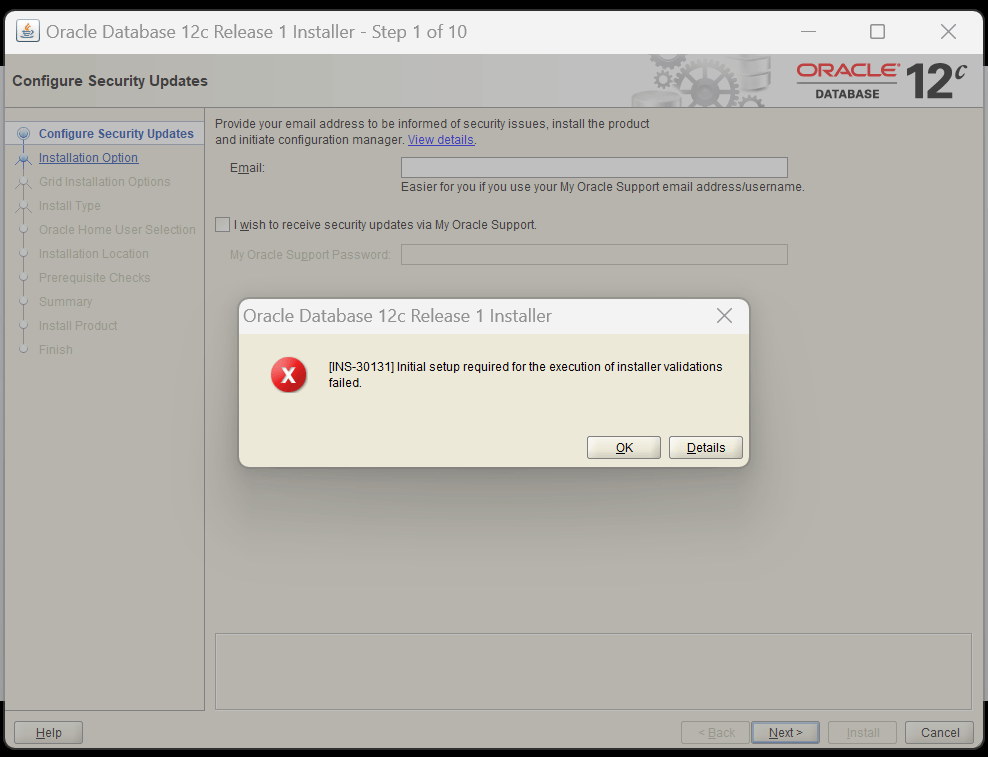Select the Prerequisite Checks step

click(x=95, y=277)
